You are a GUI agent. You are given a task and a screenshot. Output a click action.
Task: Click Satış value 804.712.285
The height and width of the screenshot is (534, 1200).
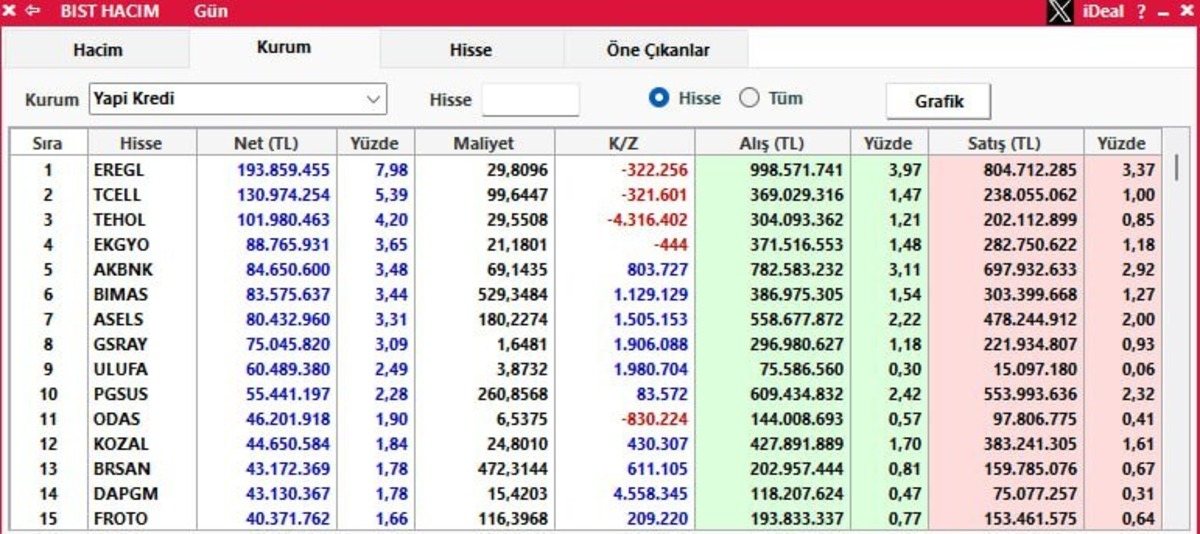pyautogui.click(x=1030, y=170)
